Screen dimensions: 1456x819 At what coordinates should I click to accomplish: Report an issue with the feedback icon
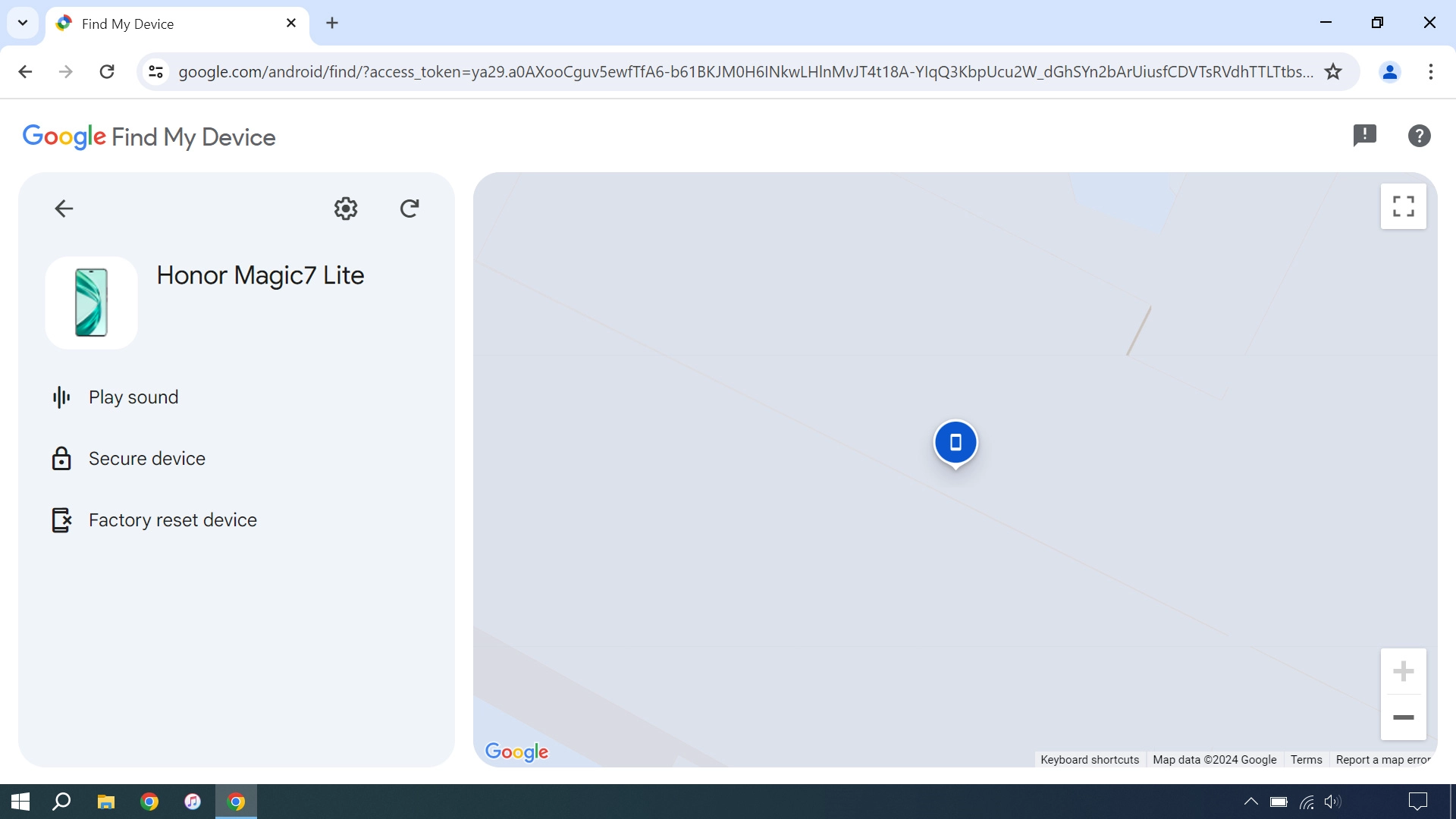pos(1365,135)
